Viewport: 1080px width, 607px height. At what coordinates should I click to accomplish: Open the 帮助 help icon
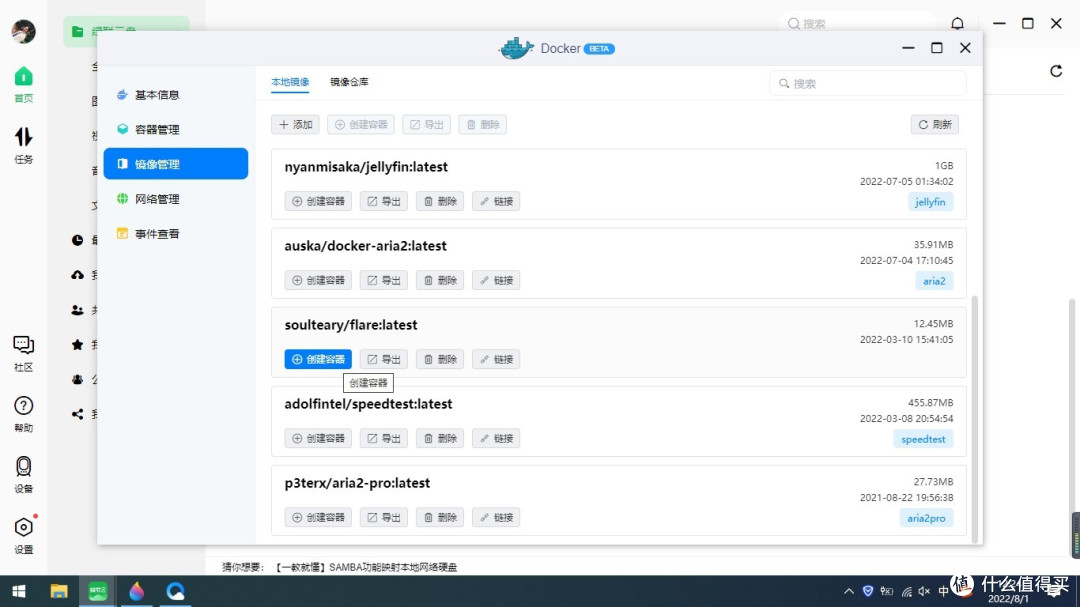(x=23, y=405)
